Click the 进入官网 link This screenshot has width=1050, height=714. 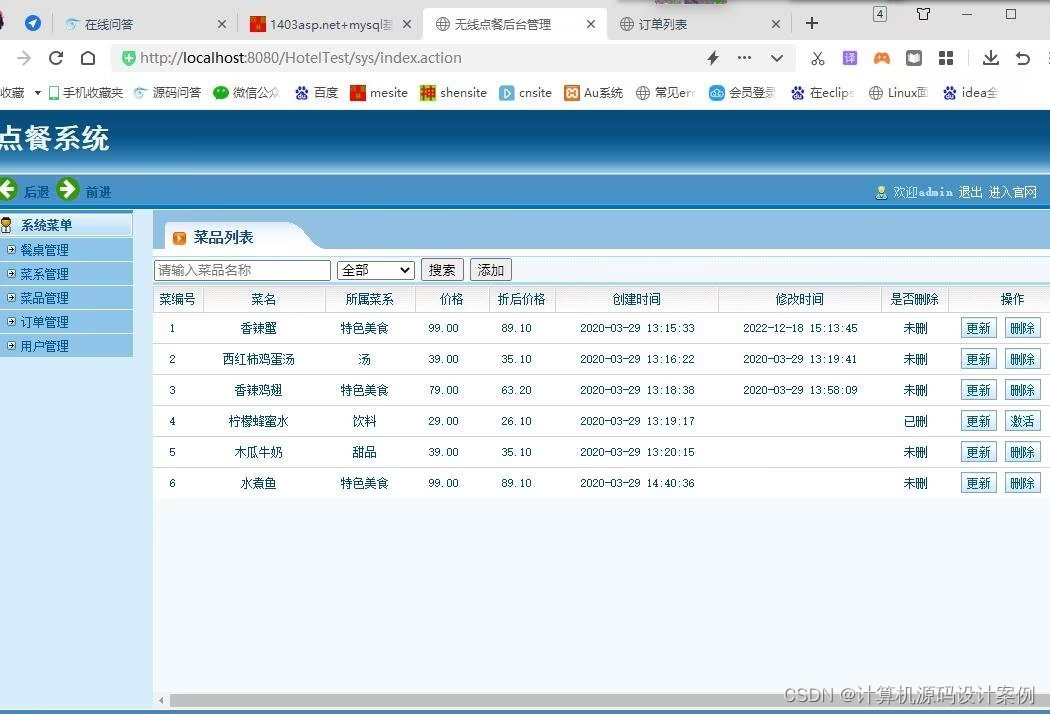pyautogui.click(x=1012, y=193)
